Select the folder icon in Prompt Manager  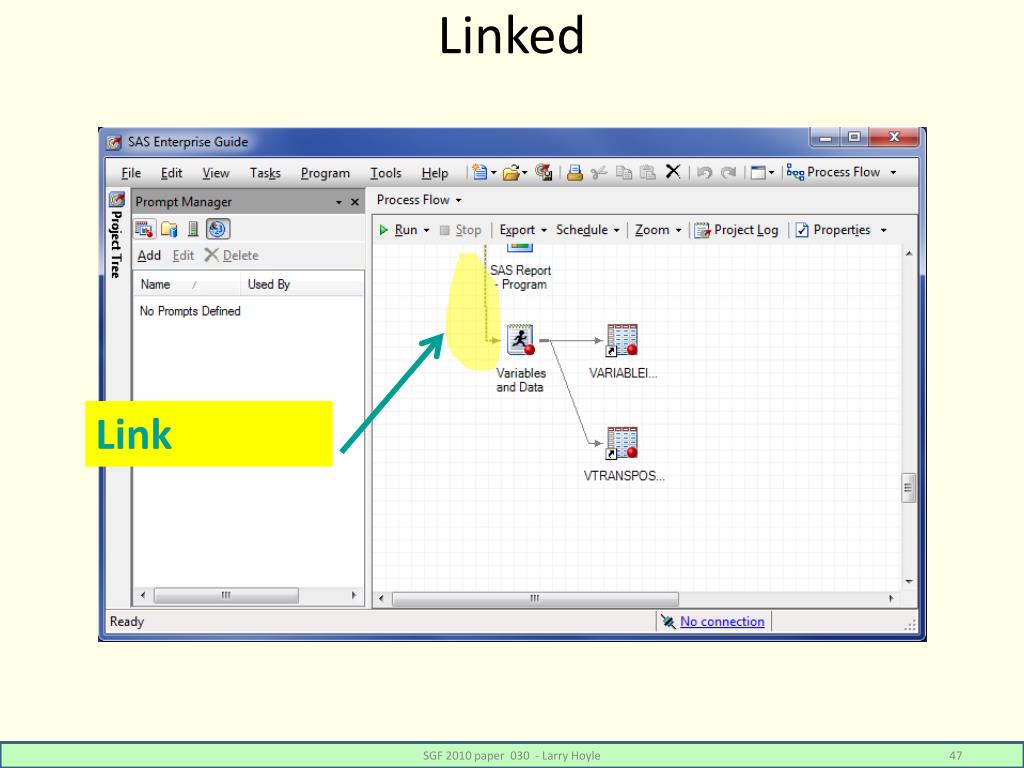tap(169, 229)
